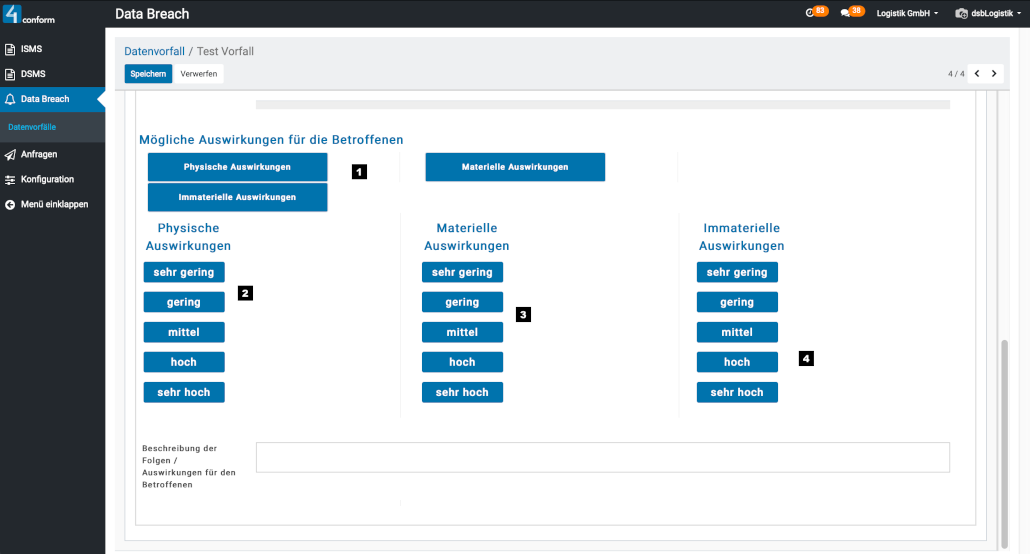This screenshot has width=1030, height=554.
Task: Click the Data Breach bell icon
Action: pos(10,99)
